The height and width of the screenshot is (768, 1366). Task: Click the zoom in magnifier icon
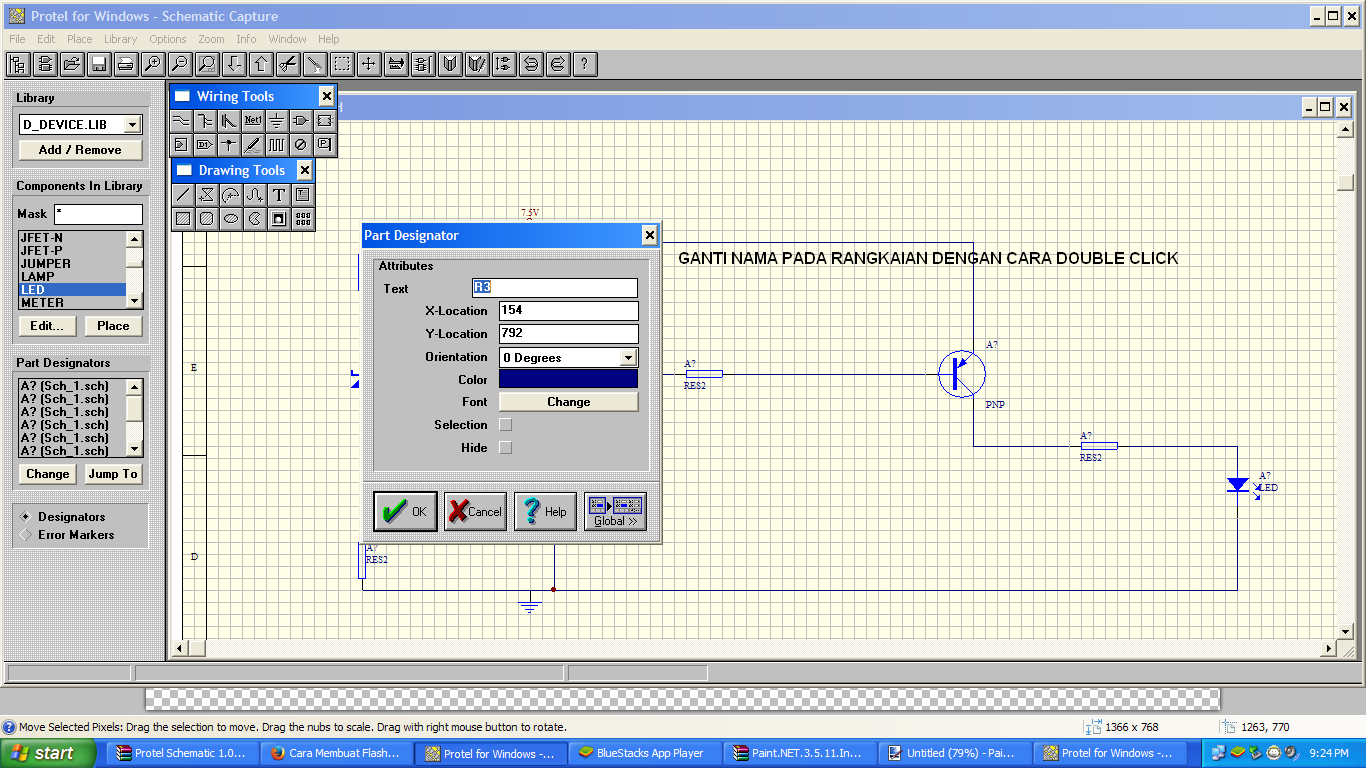(152, 64)
